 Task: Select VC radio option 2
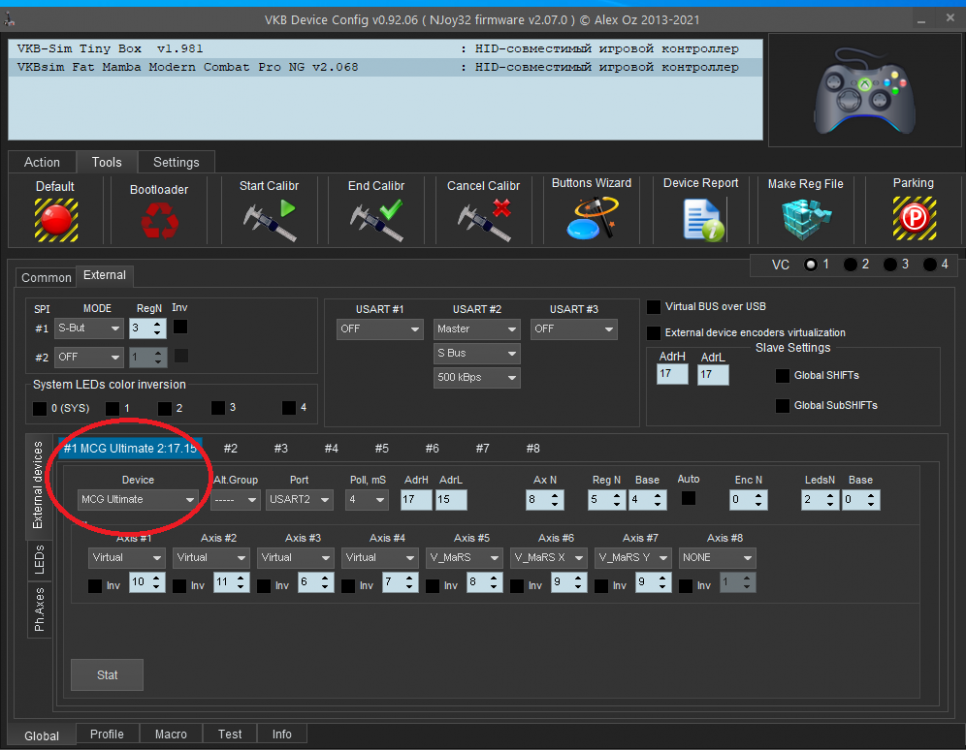pos(850,264)
